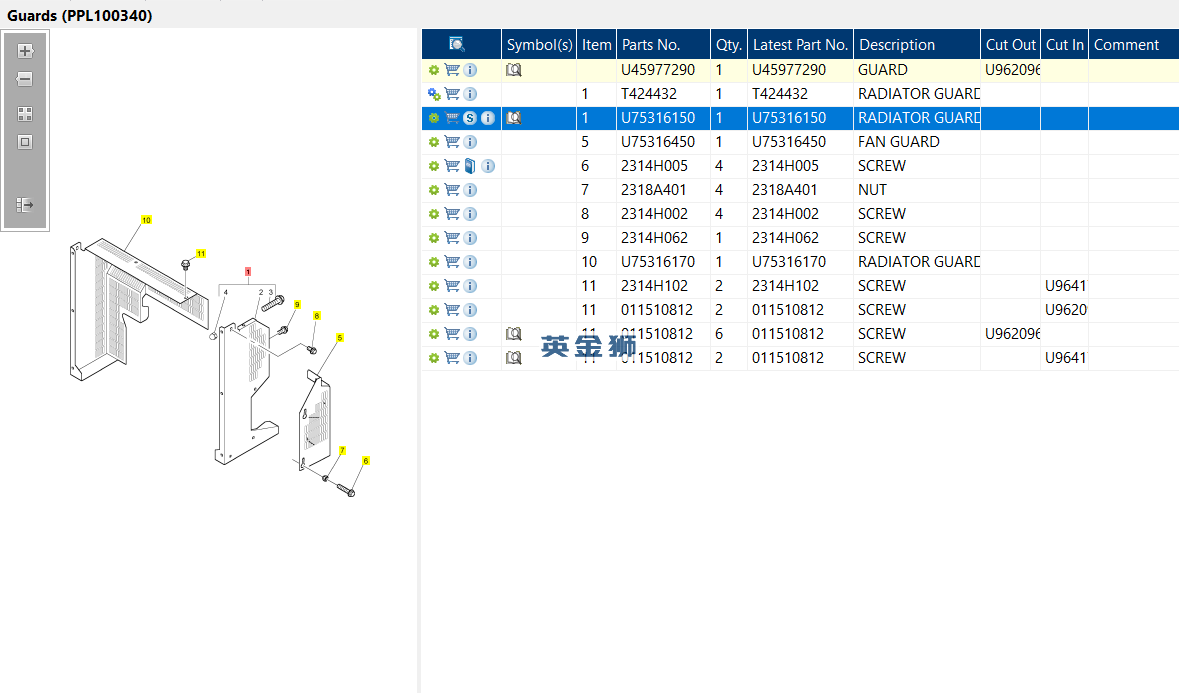
Task: Click the supersession S icon on U75316150 row
Action: 470,118
